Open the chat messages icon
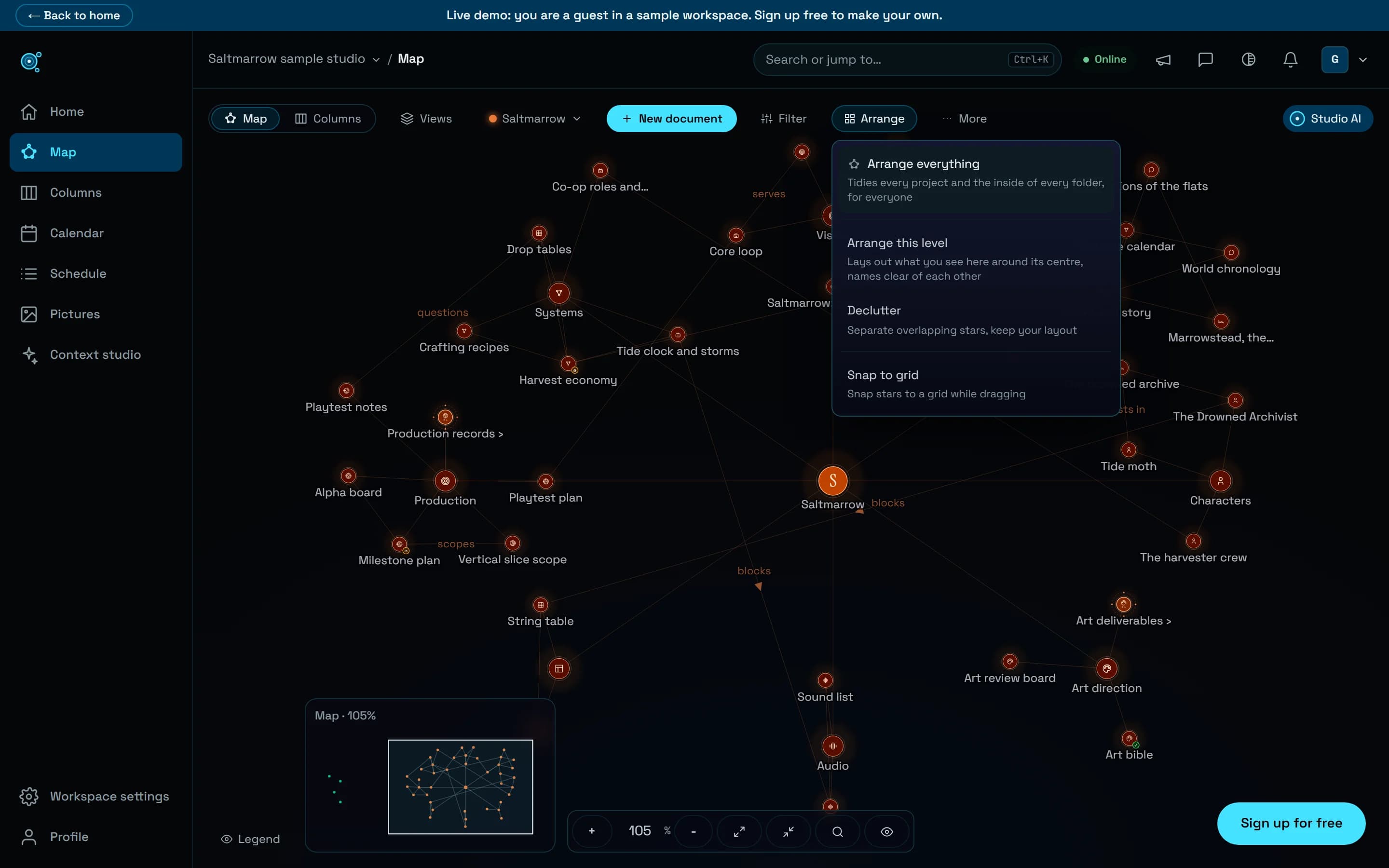Screen dimensions: 1389x868 [1205, 60]
